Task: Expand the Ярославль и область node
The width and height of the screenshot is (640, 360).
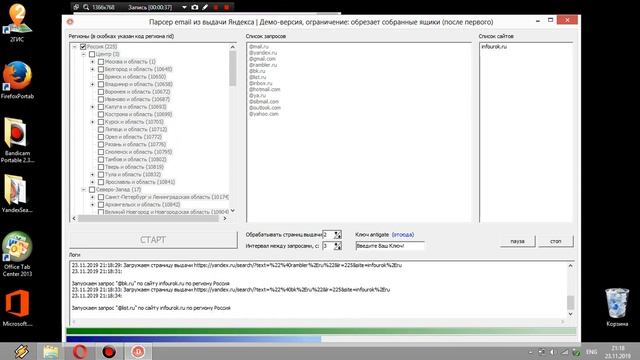Action: 93,182
